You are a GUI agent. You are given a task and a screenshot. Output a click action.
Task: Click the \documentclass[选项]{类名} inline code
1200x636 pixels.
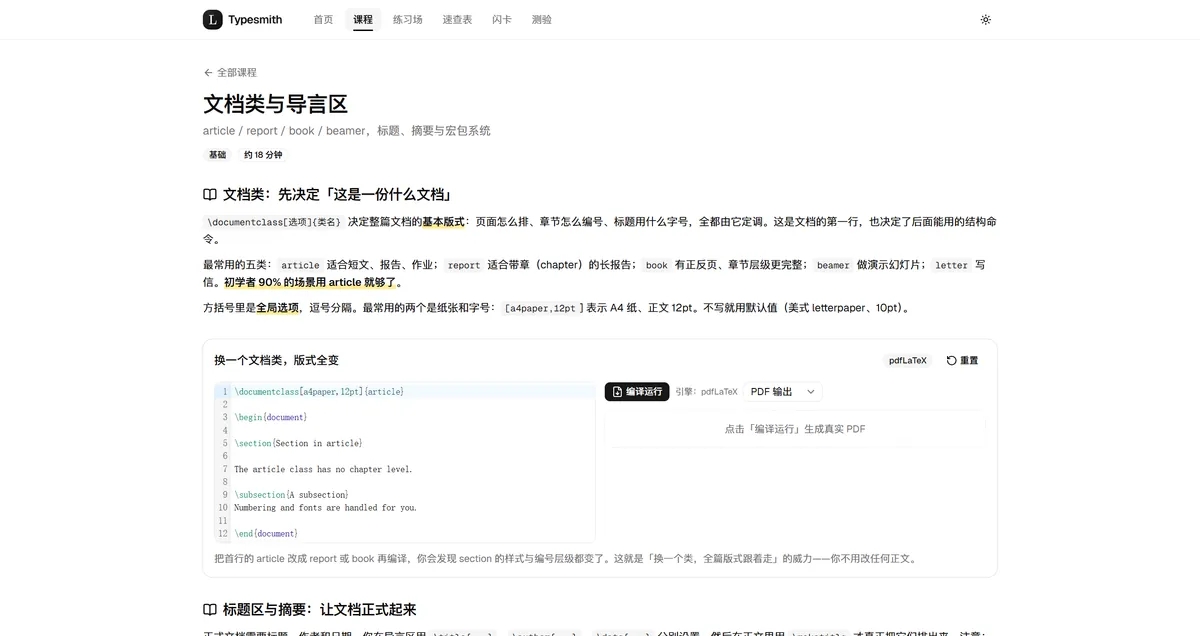pyautogui.click(x=273, y=222)
